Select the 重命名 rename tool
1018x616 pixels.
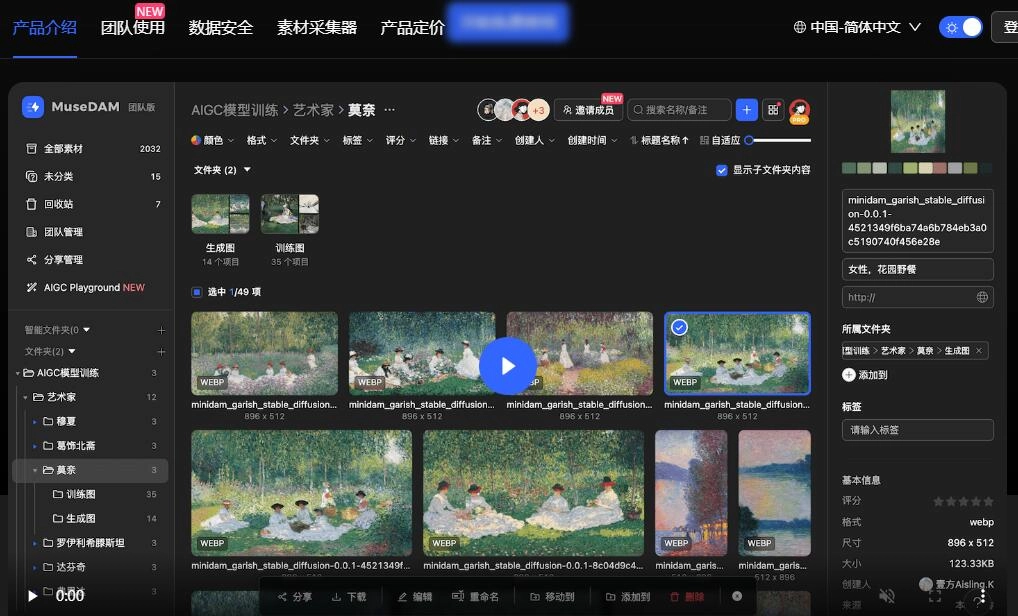pyautogui.click(x=479, y=596)
